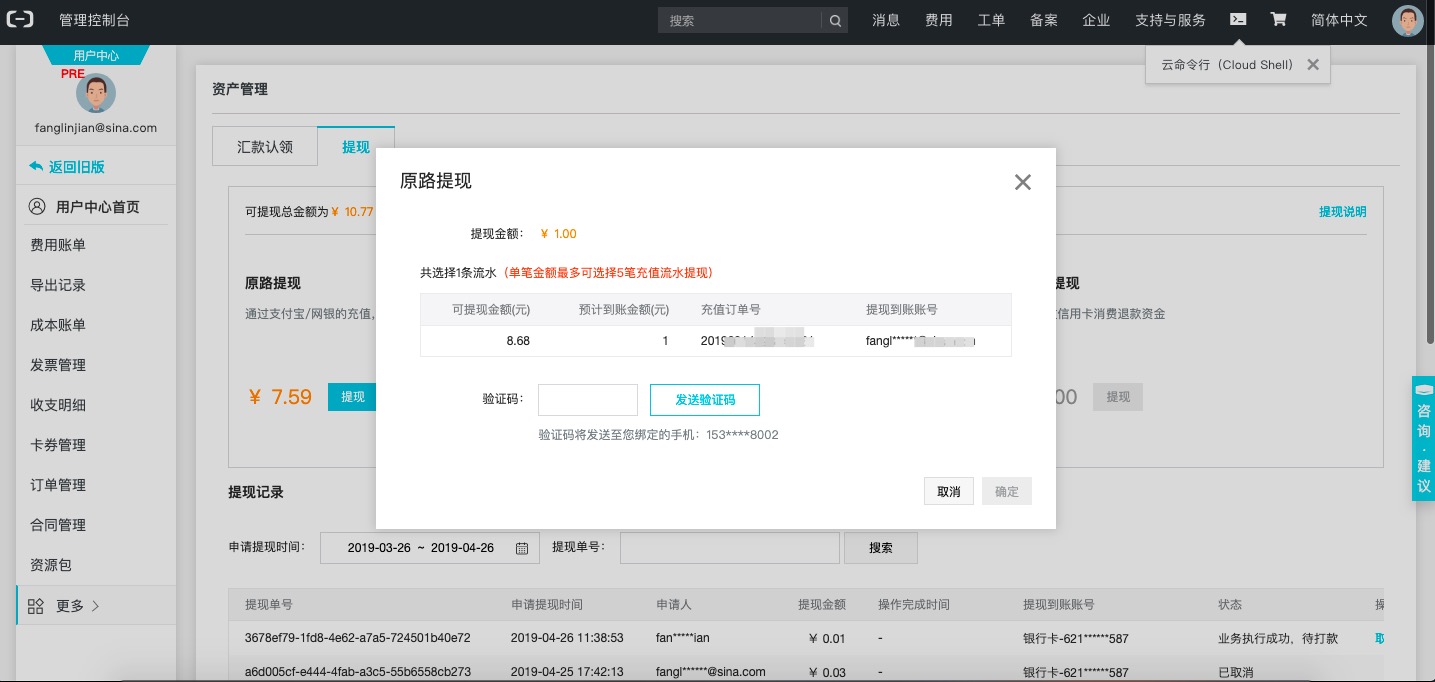Click the 用户中心 badge in sidebar

96,56
